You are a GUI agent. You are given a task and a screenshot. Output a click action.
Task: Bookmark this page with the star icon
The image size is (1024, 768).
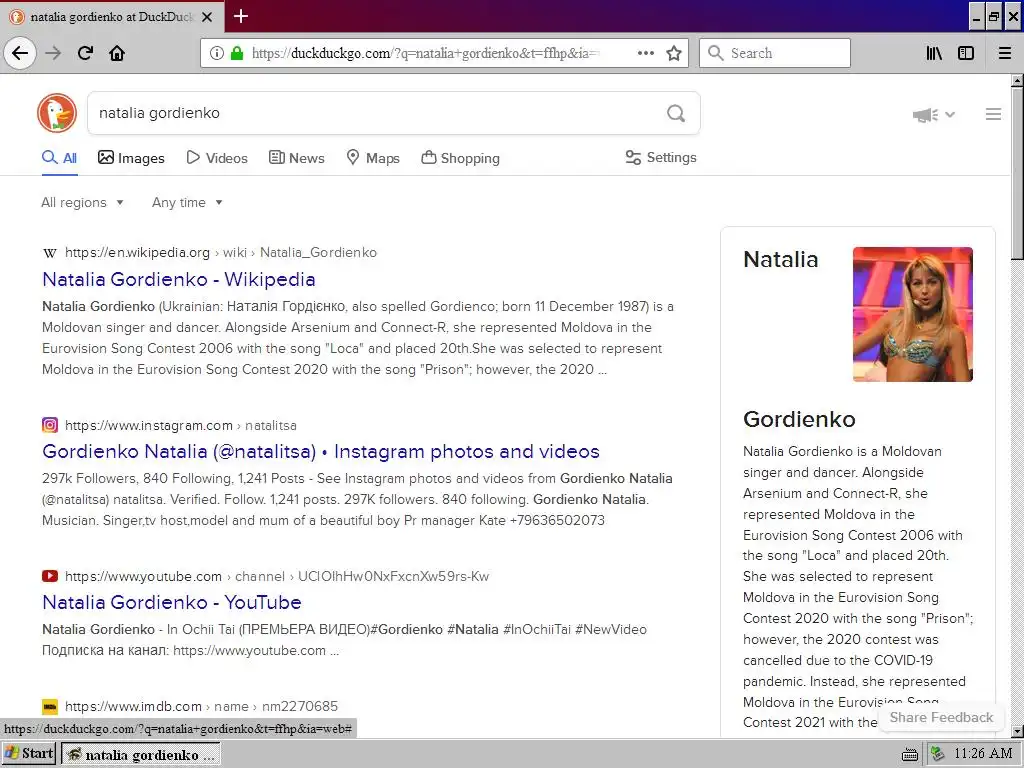click(x=674, y=53)
